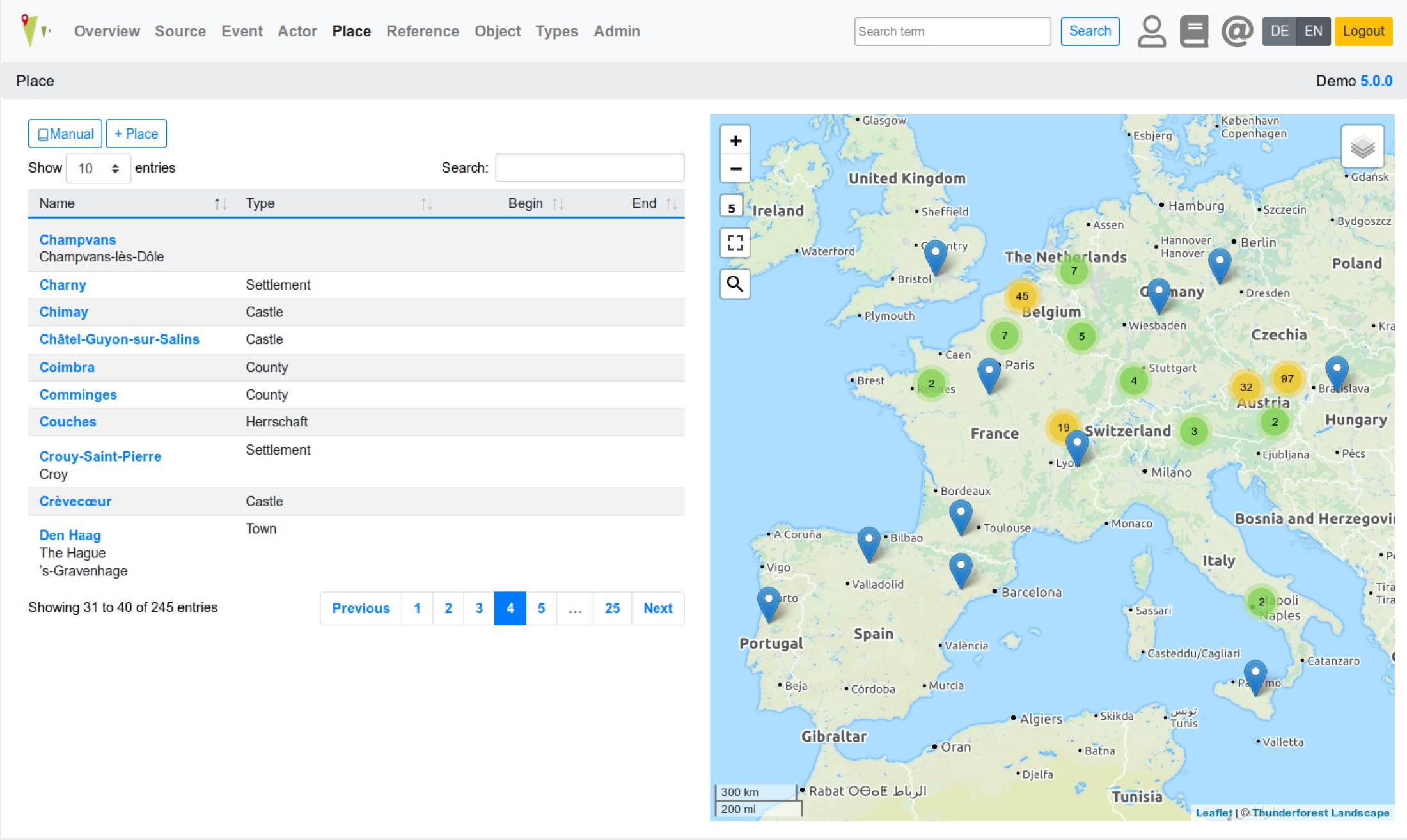1407x840 pixels.
Task: Toggle map fullscreen mode icon
Action: (x=735, y=243)
